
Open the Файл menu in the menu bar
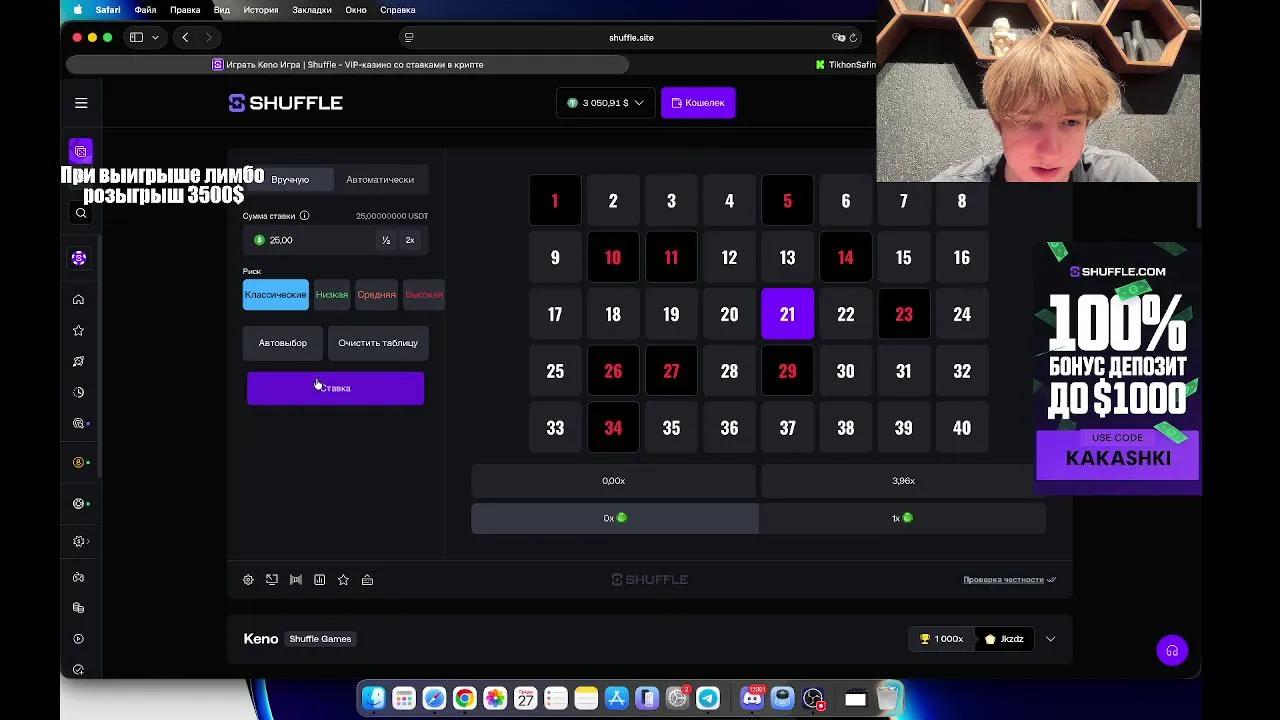point(145,10)
